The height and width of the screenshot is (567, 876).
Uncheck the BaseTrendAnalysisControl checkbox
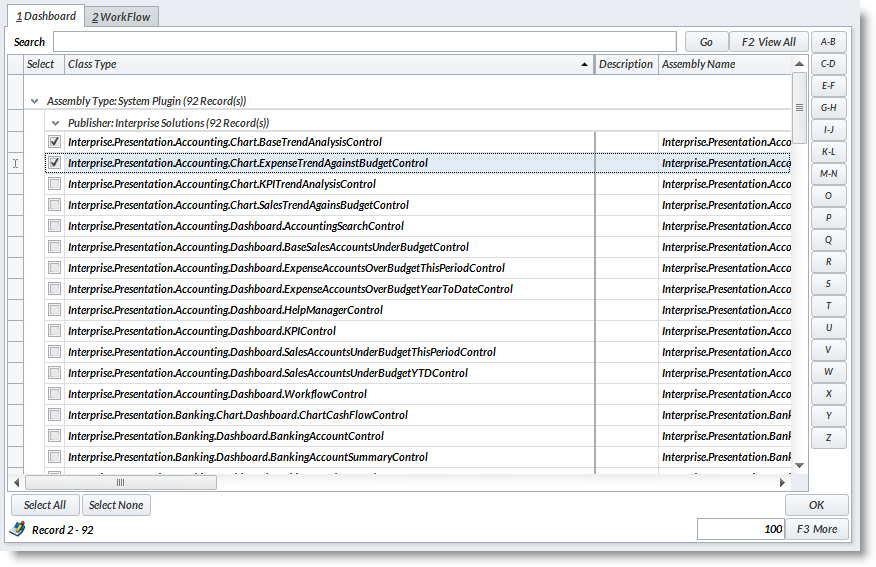(x=55, y=142)
